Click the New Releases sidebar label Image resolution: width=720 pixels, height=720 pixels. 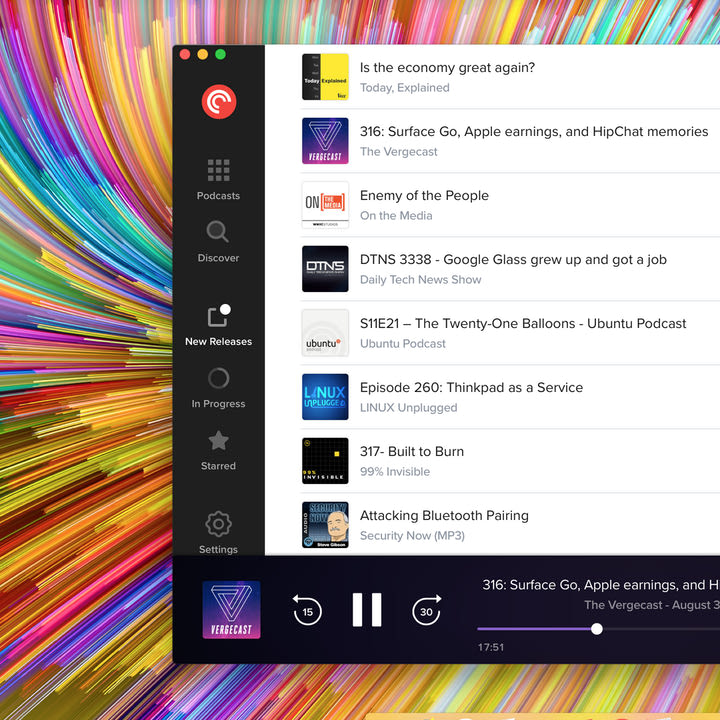[219, 342]
